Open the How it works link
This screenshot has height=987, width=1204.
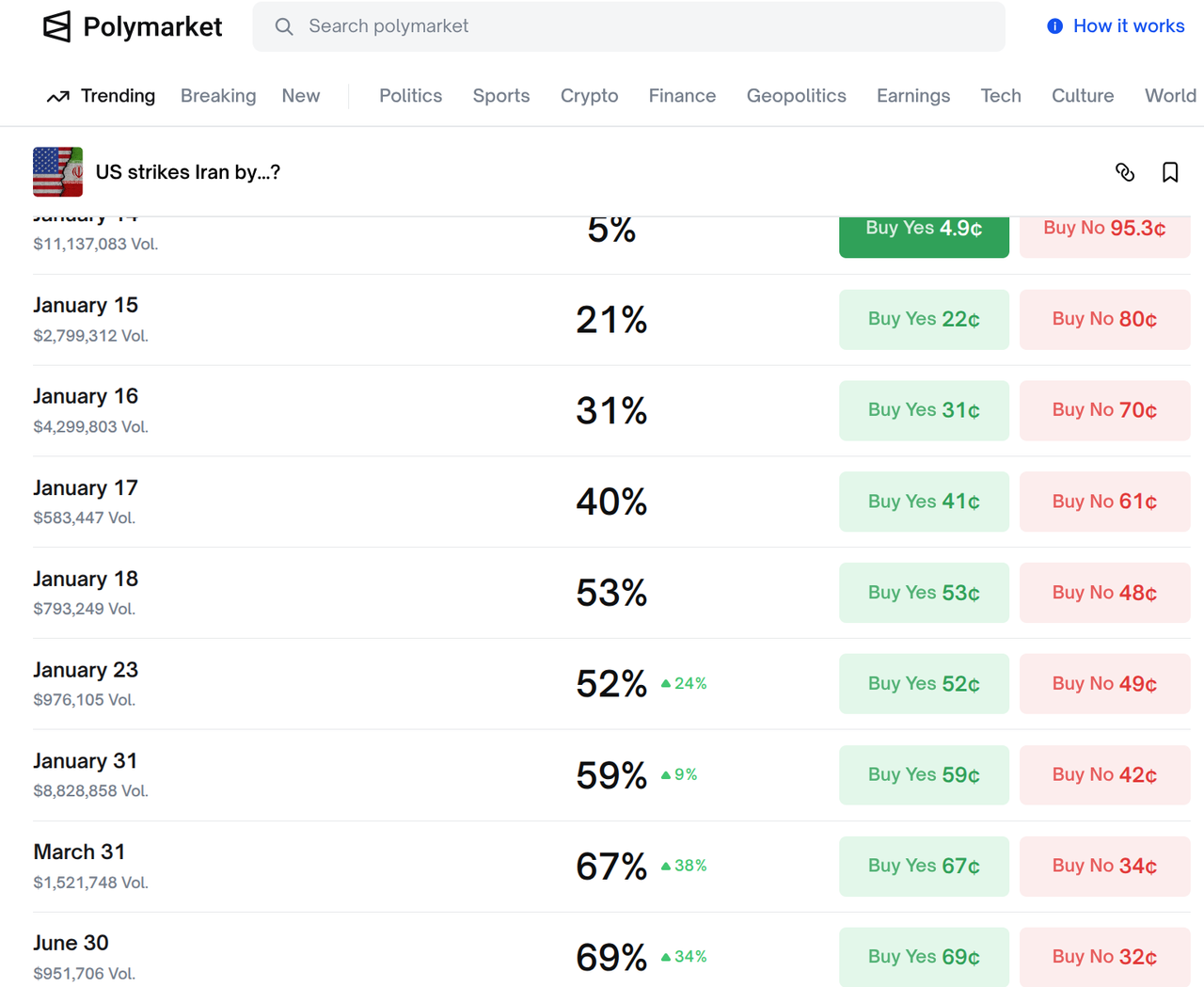pos(1129,26)
